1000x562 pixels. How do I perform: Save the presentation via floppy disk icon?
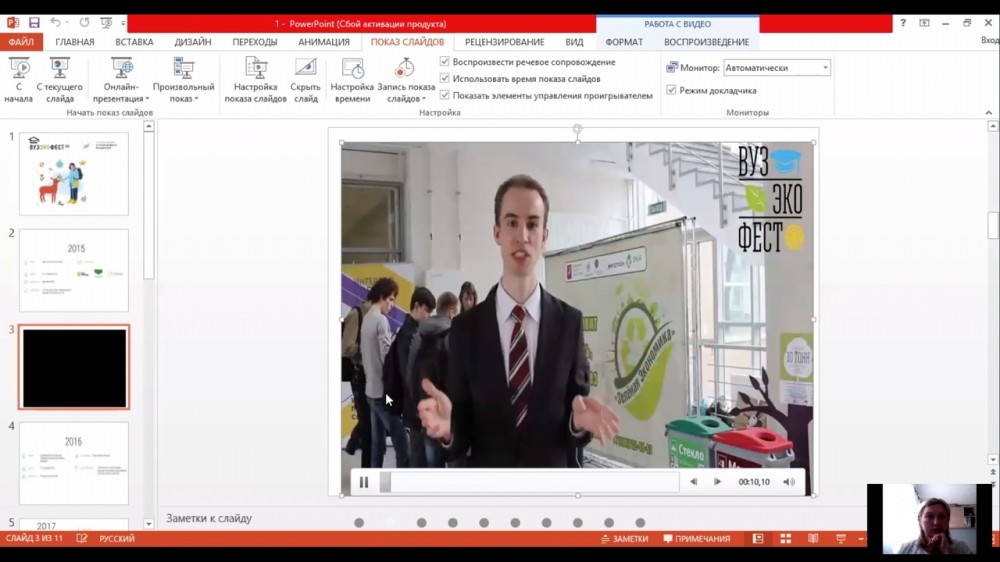[34, 23]
